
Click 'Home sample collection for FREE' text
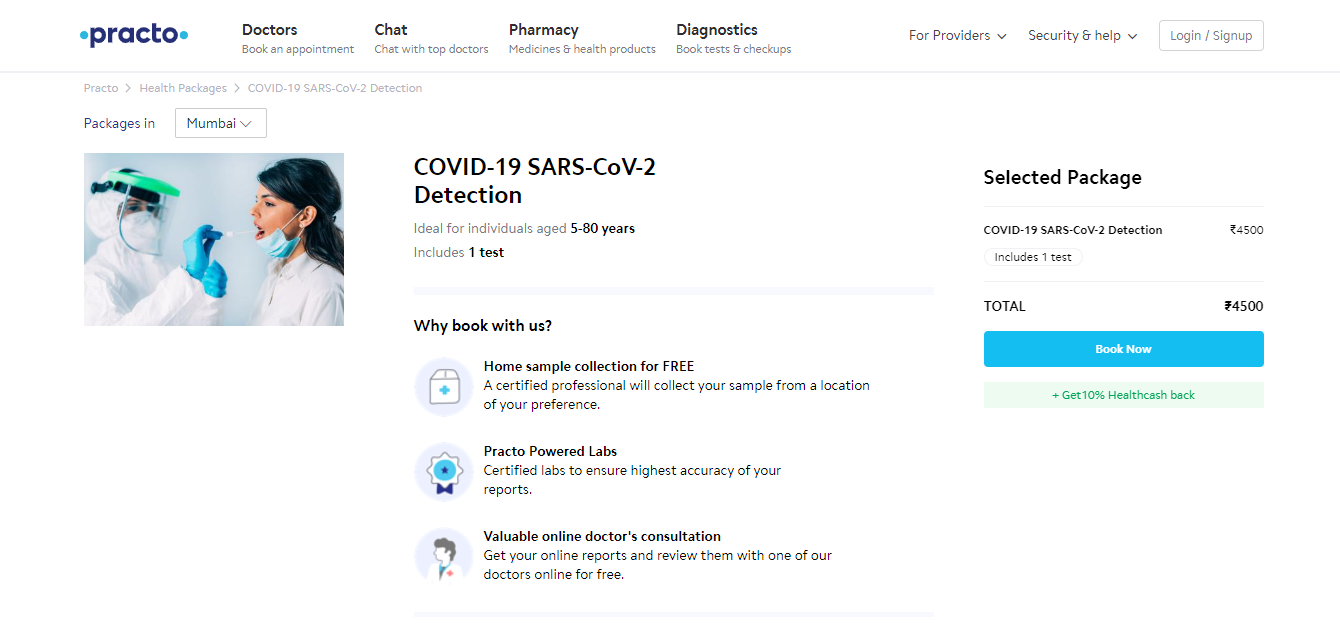click(589, 366)
